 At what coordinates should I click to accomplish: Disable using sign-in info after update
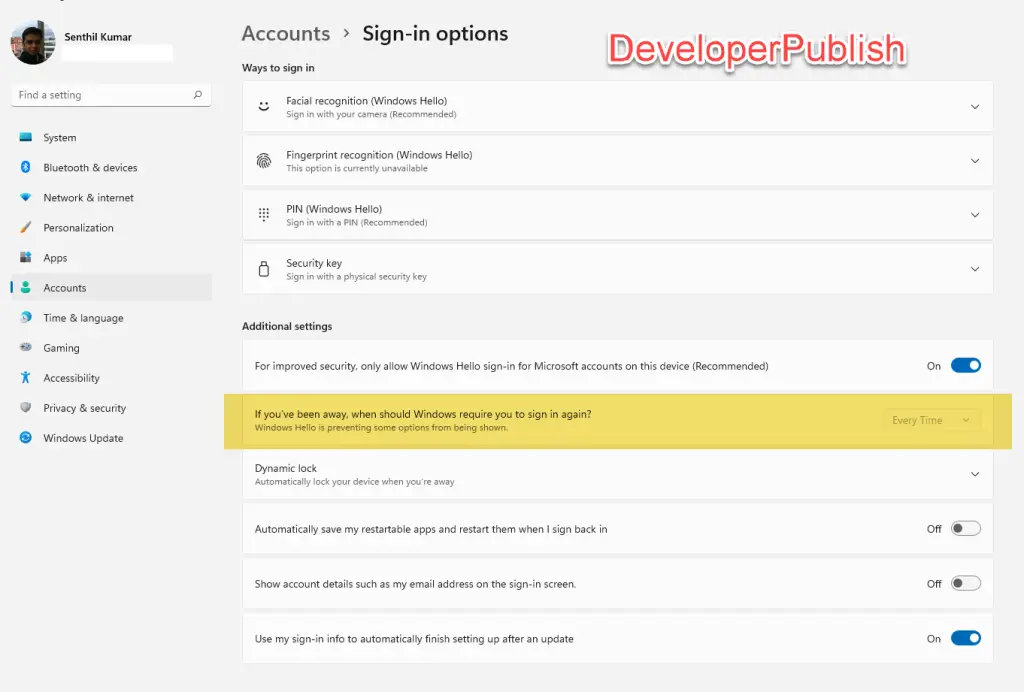965,638
